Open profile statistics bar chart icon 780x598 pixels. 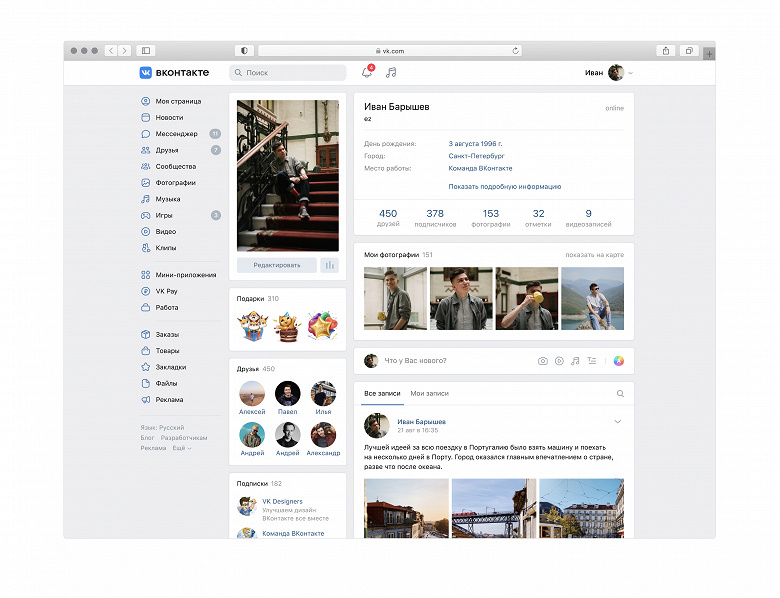pos(330,265)
